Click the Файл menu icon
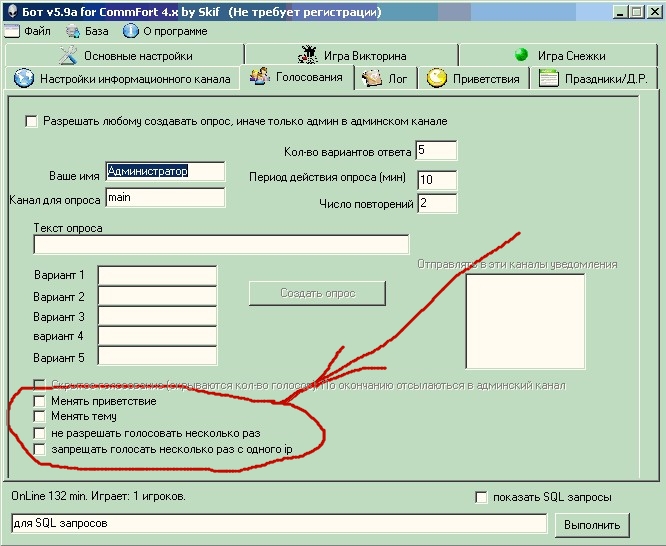This screenshot has width=666, height=546. click(12, 31)
